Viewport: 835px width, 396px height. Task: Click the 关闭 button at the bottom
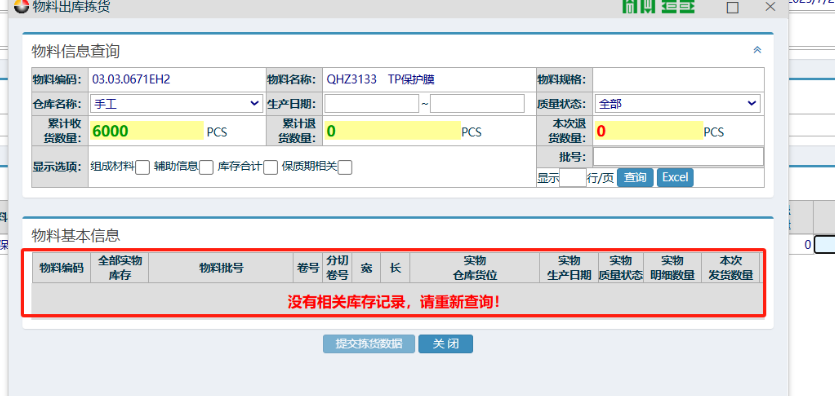pyautogui.click(x=446, y=344)
